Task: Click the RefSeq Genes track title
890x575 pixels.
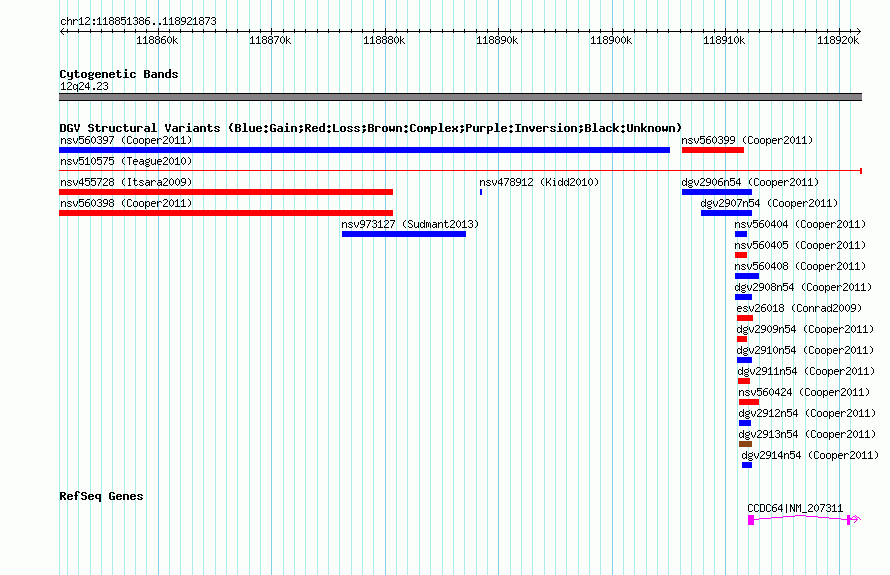Action: pos(101,496)
